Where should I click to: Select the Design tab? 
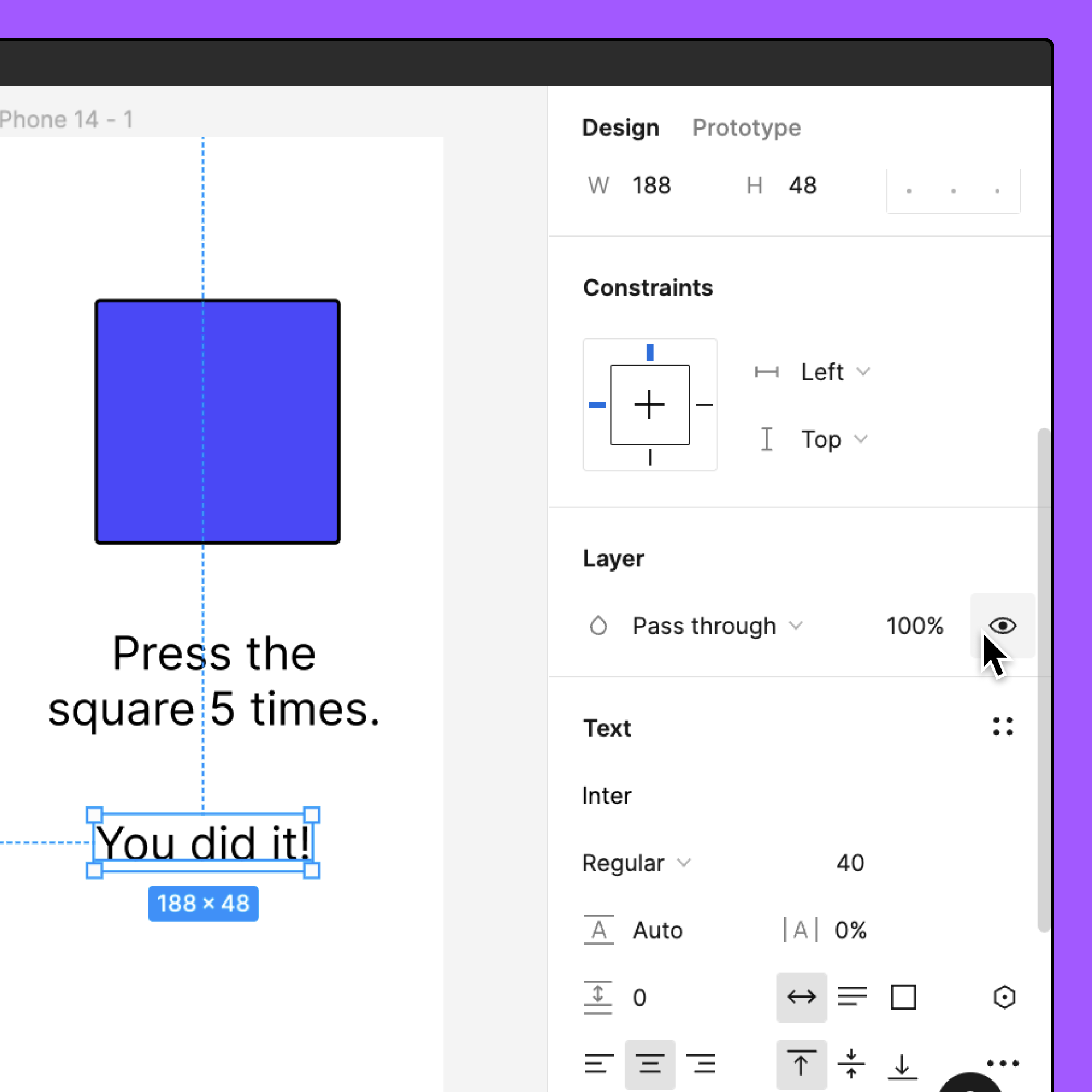[x=620, y=127]
